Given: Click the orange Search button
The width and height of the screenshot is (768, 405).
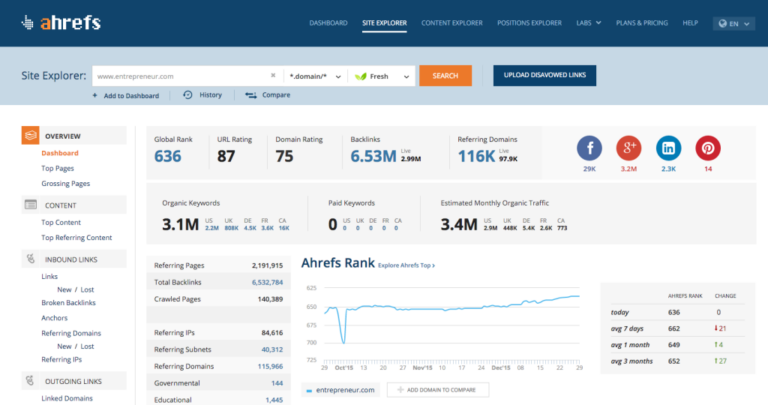Looking at the screenshot, I should click(445, 76).
